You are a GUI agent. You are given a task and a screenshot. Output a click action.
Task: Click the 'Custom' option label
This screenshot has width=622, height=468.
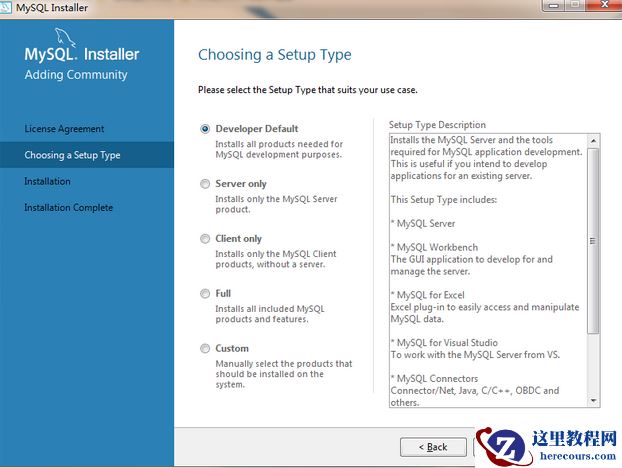(232, 349)
